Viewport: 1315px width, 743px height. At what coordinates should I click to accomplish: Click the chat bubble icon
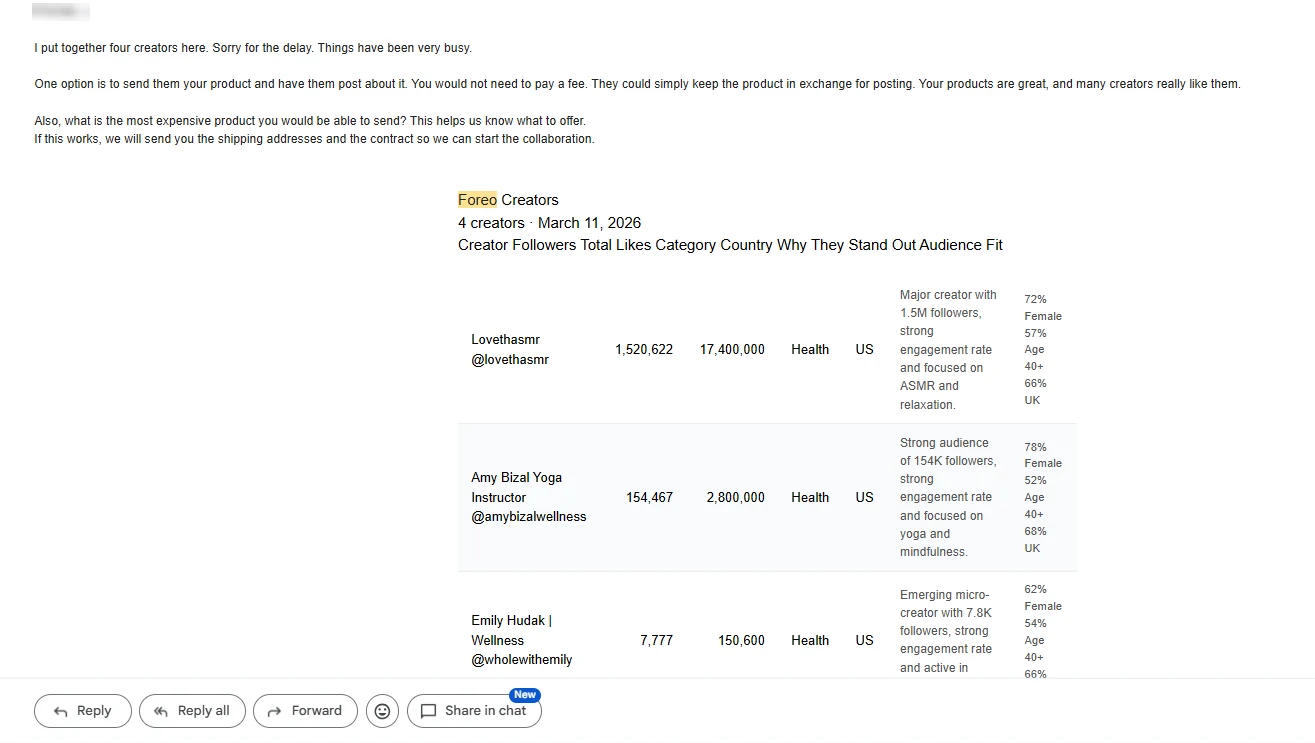point(428,711)
